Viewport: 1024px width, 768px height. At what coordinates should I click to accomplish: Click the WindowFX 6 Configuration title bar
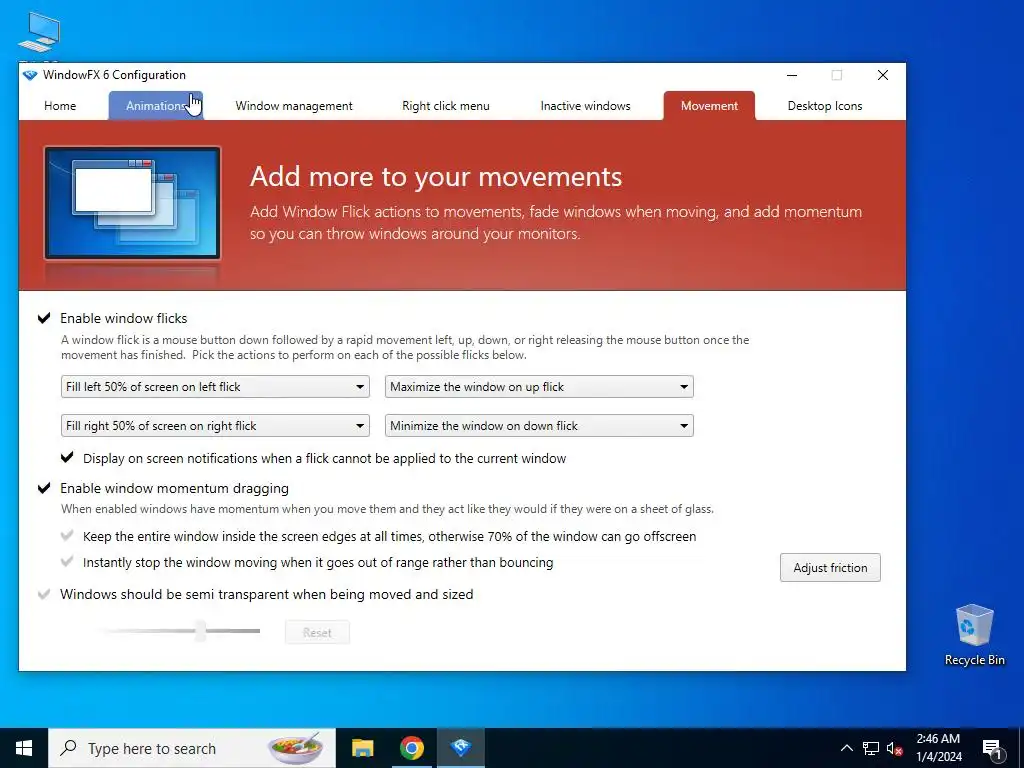click(x=405, y=75)
